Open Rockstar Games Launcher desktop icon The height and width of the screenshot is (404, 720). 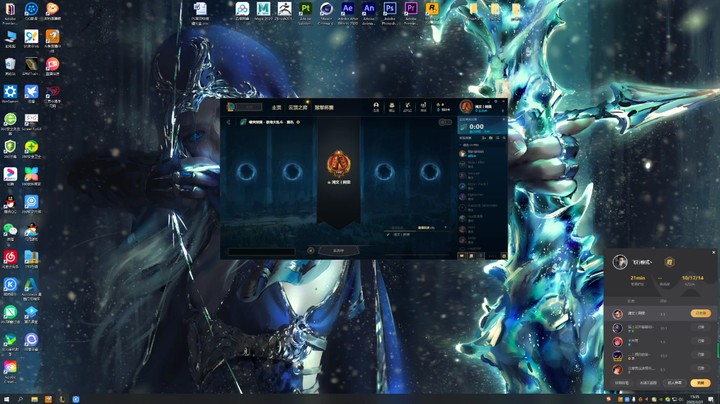(432, 12)
